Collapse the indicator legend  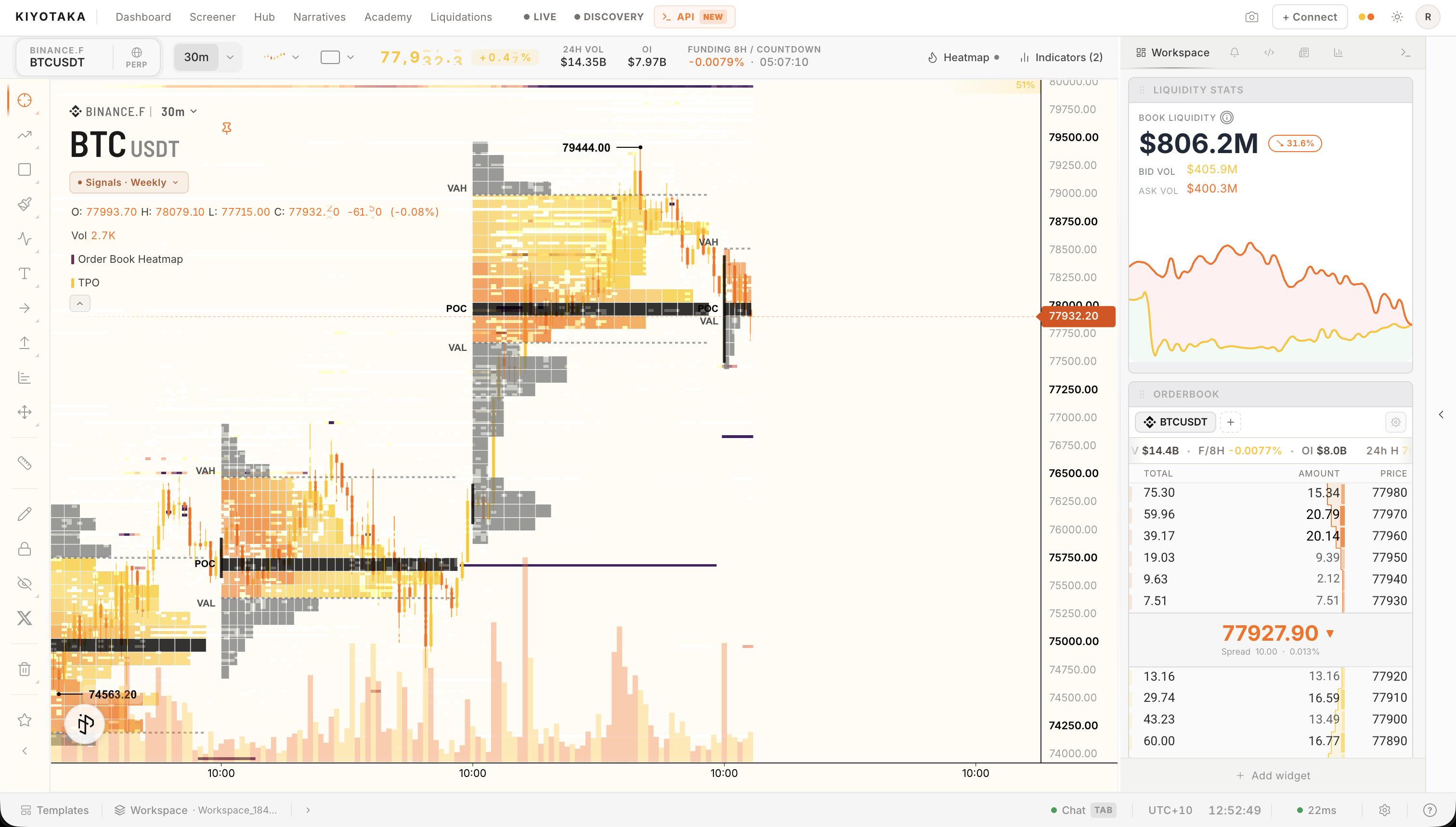(x=80, y=304)
